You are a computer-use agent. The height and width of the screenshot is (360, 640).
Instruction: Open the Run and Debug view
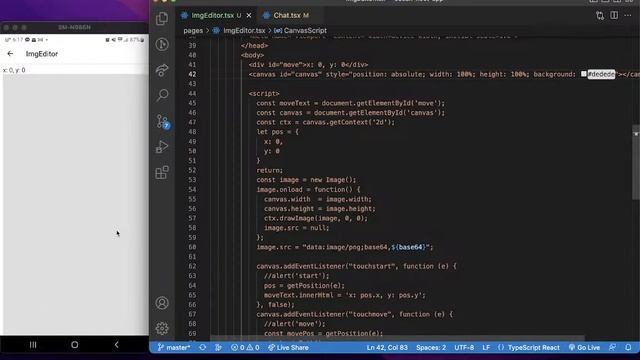coord(162,147)
